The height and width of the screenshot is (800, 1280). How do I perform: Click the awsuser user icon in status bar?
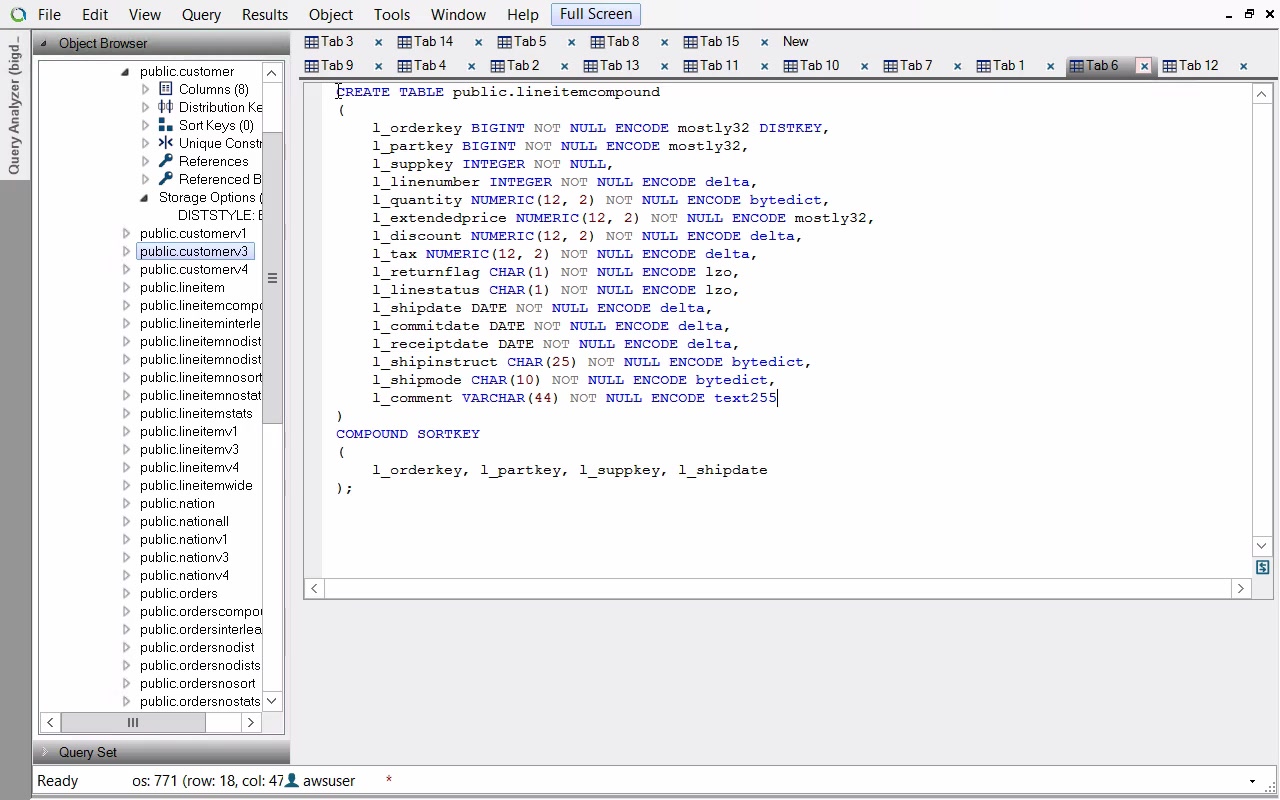(292, 780)
